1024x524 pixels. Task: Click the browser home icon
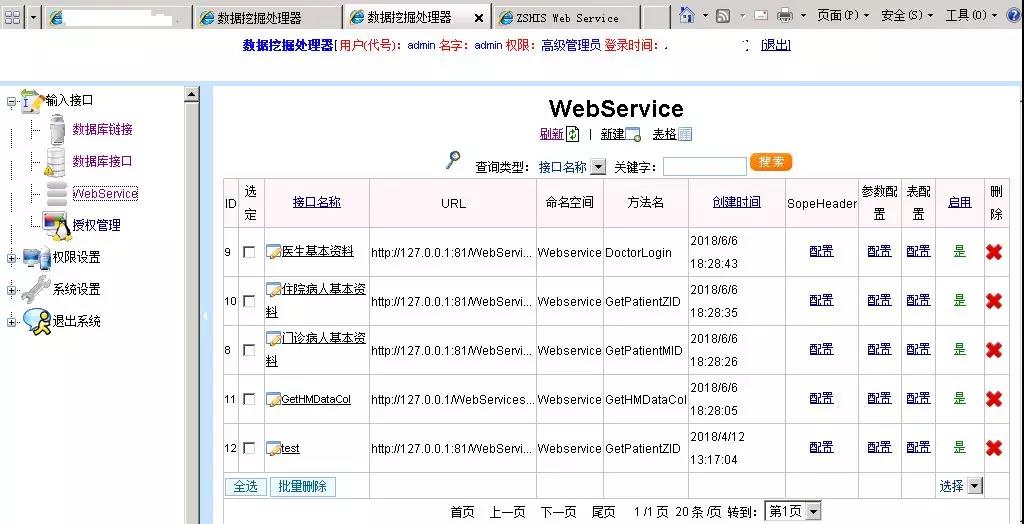click(686, 14)
